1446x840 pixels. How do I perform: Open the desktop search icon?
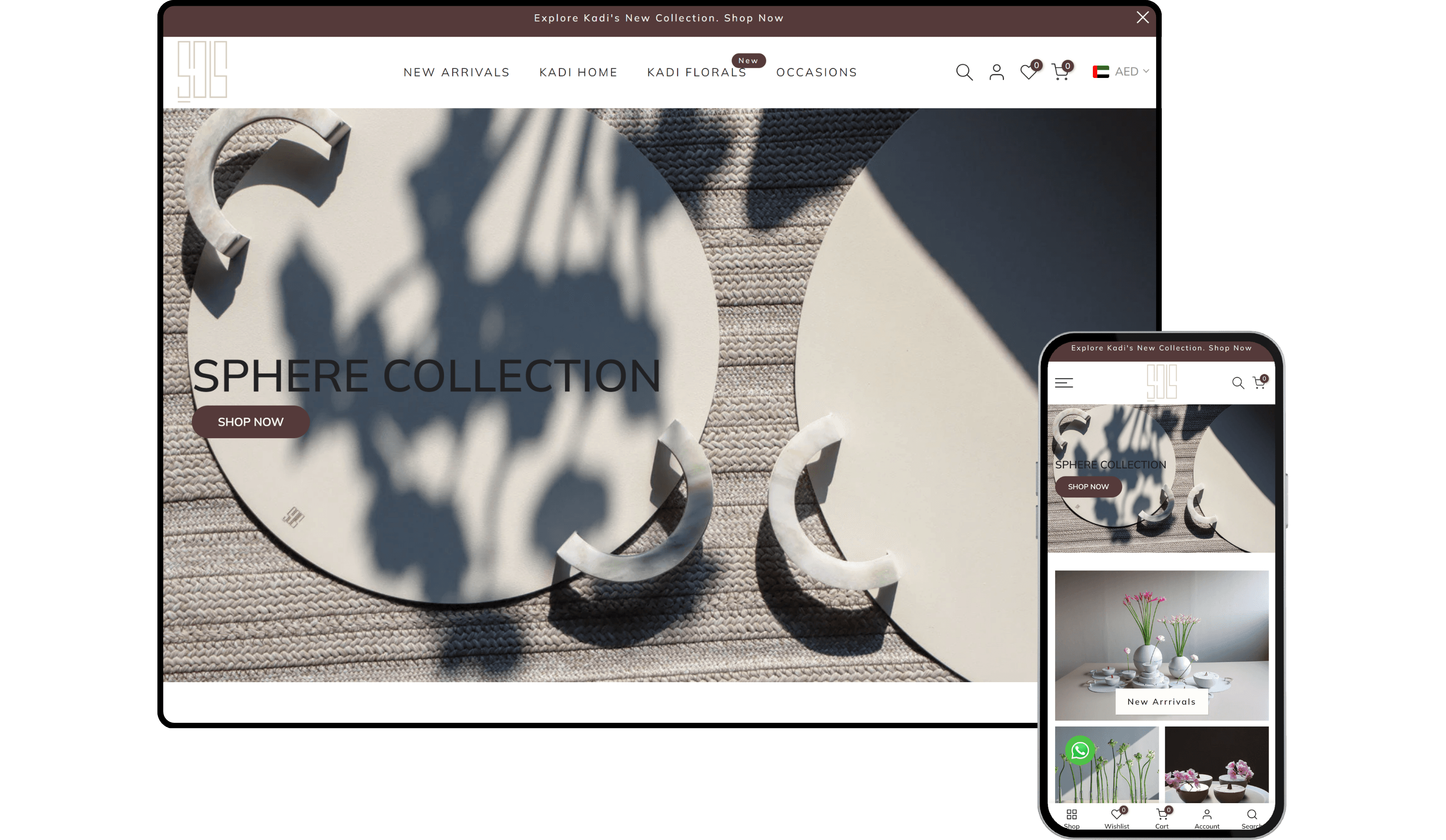tap(964, 72)
